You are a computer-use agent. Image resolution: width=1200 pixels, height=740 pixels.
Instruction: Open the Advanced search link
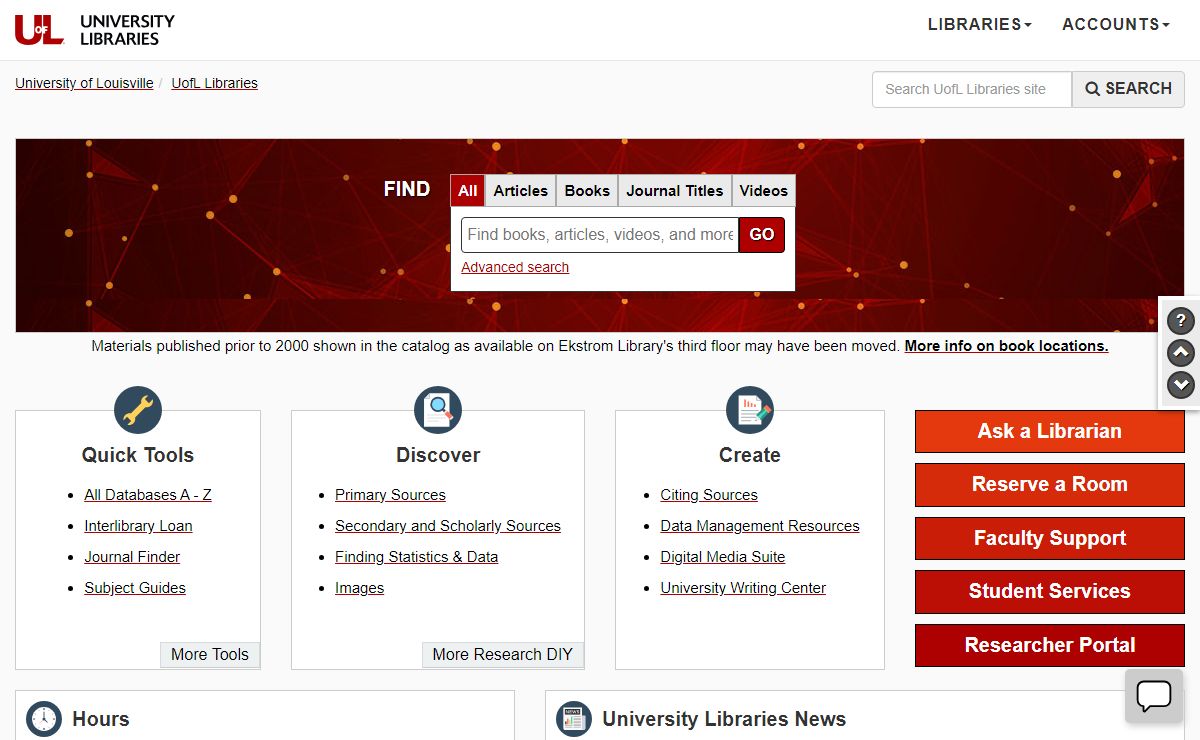tap(515, 267)
